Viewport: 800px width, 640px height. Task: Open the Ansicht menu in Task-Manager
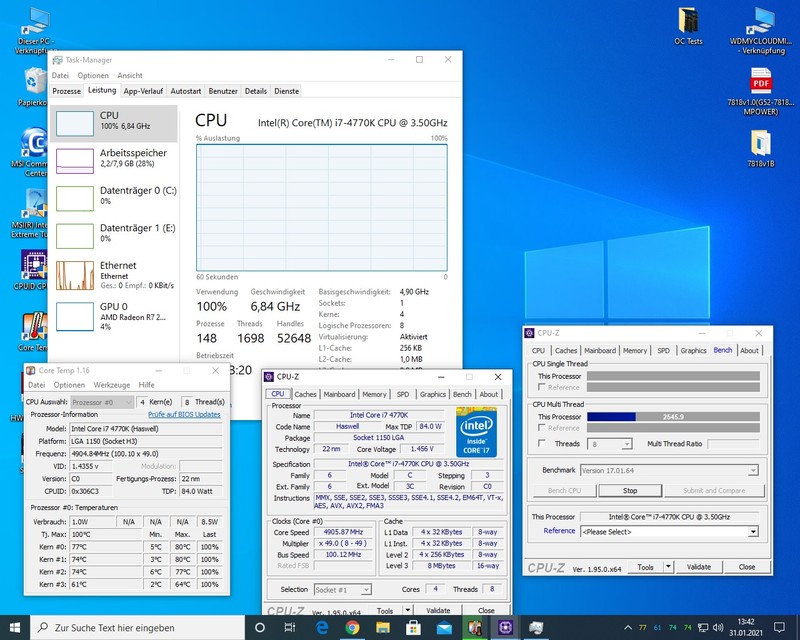[130, 76]
